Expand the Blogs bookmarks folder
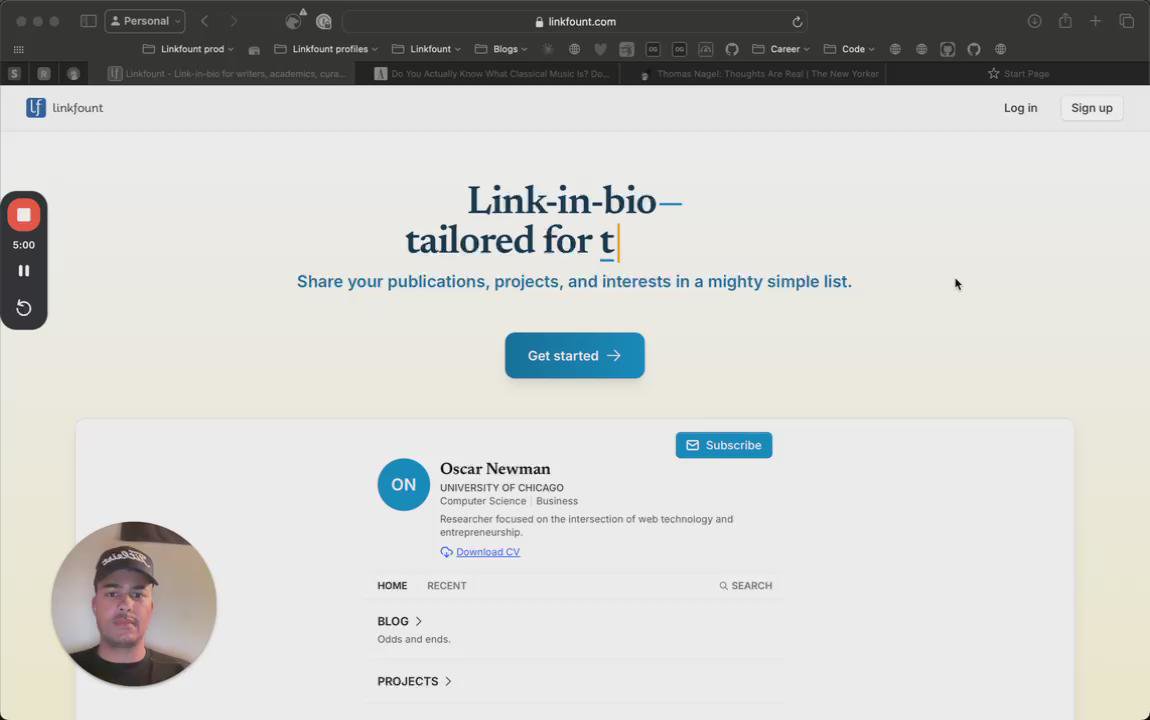The height and width of the screenshot is (720, 1150). pyautogui.click(x=501, y=49)
